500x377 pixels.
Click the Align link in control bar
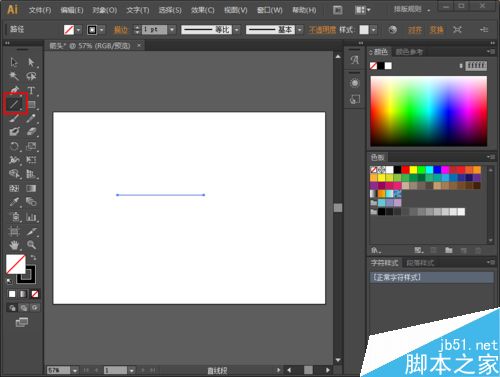pos(415,30)
